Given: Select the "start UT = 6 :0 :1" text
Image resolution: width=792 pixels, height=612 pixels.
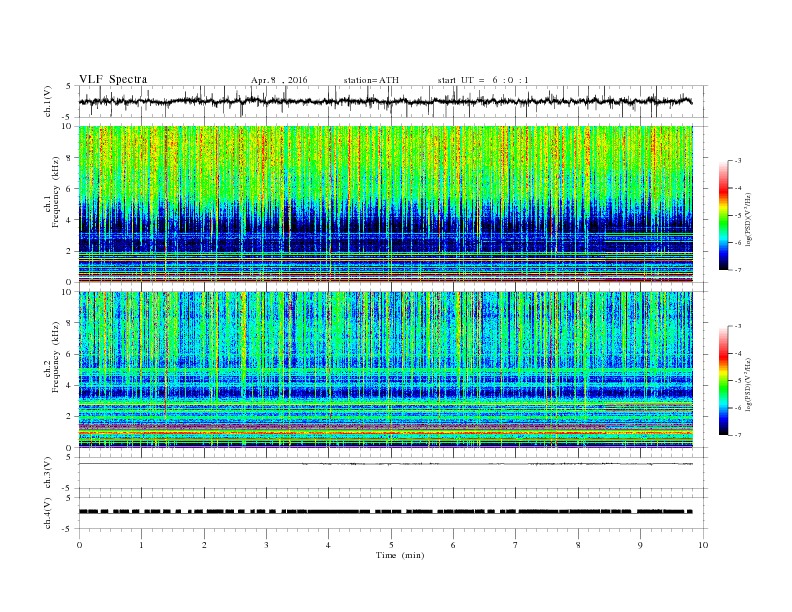Looking at the screenshot, I should pyautogui.click(x=483, y=80).
